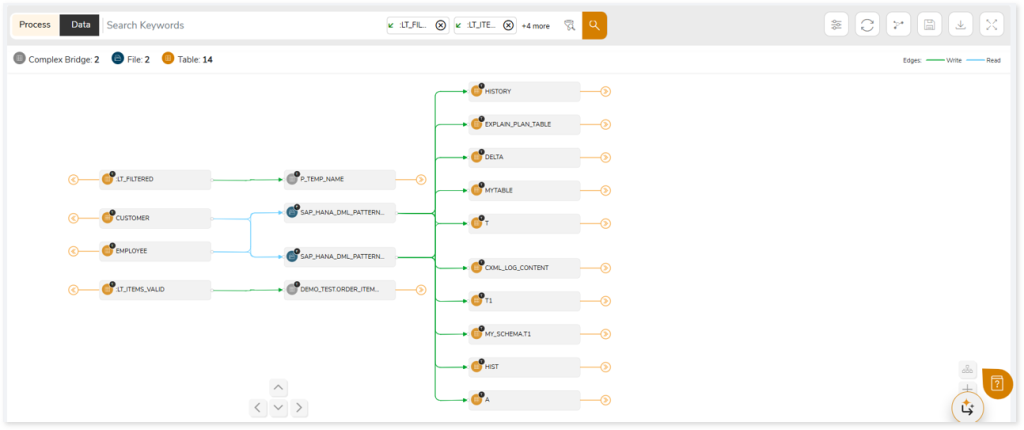Select the Data tab
Image resolution: width=1024 pixels, height=430 pixels.
pos(80,25)
